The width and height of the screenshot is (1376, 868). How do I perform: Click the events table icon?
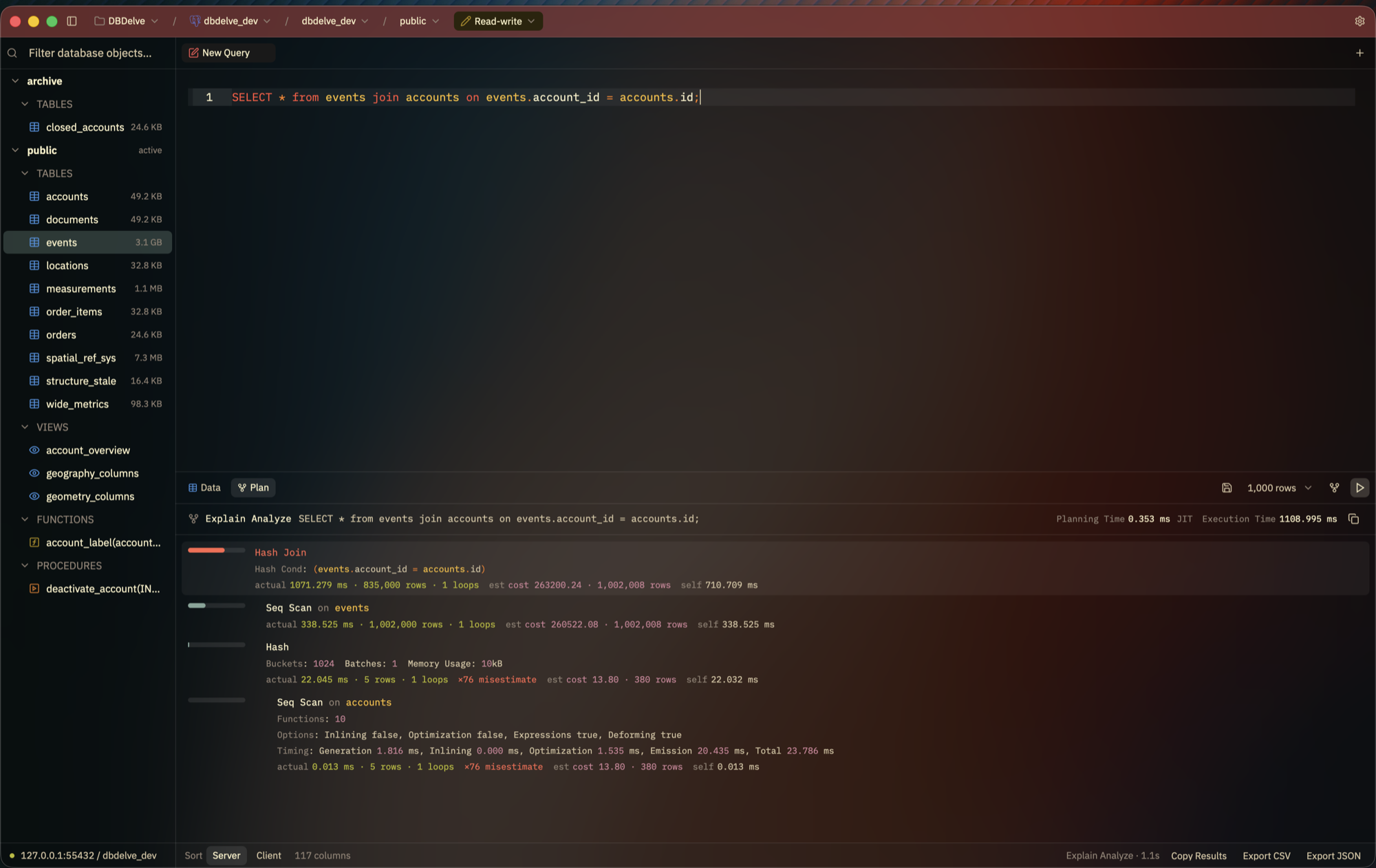[34, 242]
